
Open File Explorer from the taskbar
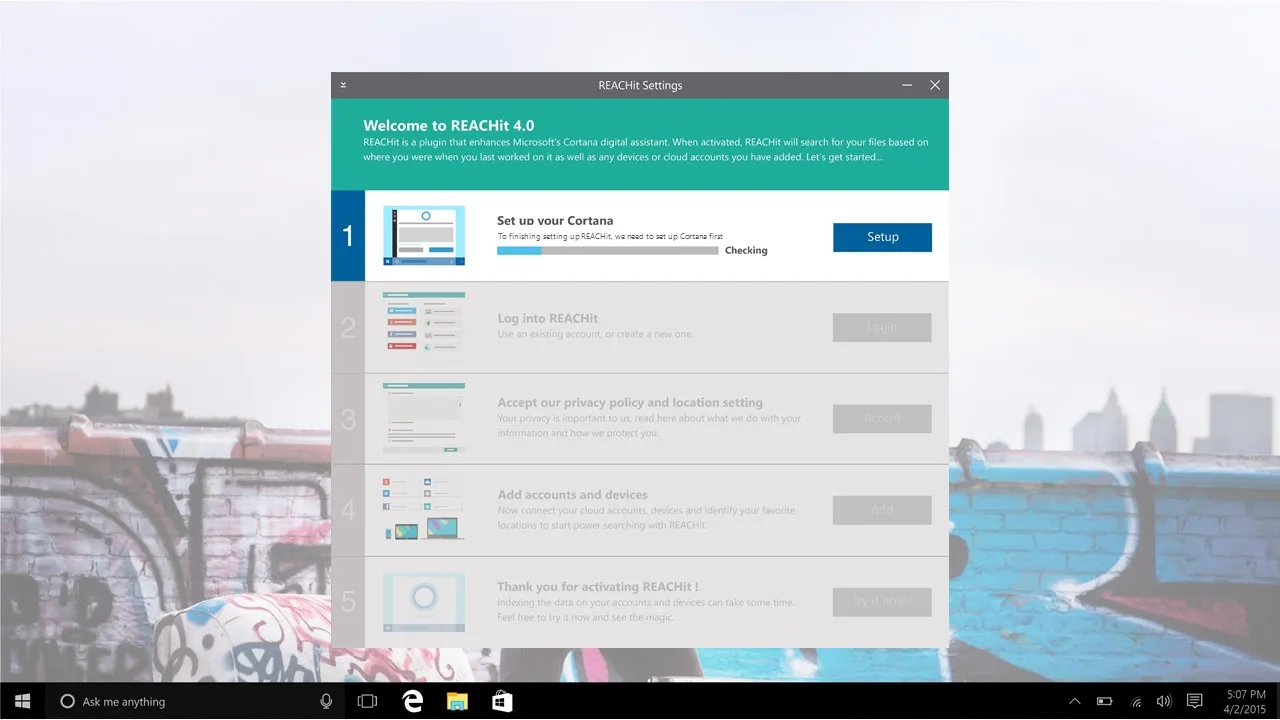[457, 701]
